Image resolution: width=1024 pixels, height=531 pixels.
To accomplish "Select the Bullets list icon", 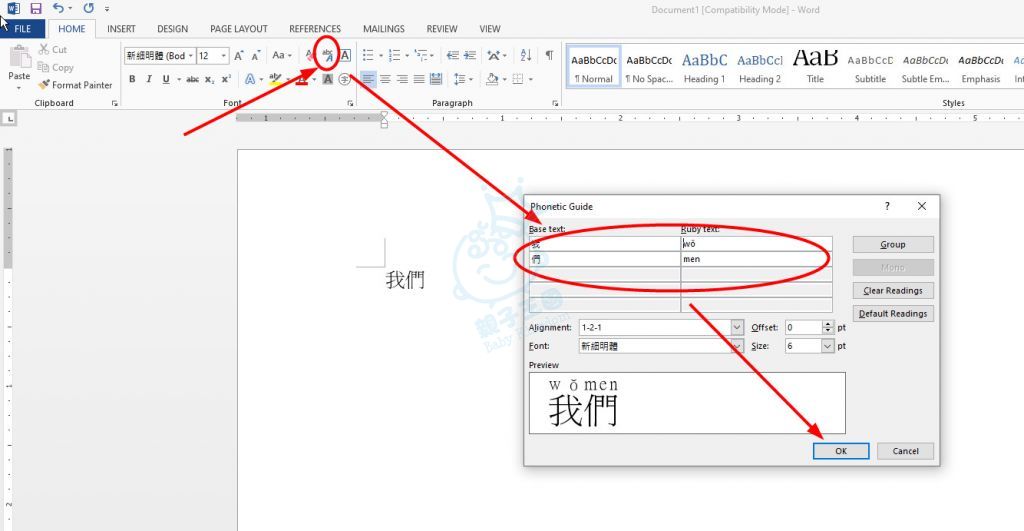I will (367, 56).
